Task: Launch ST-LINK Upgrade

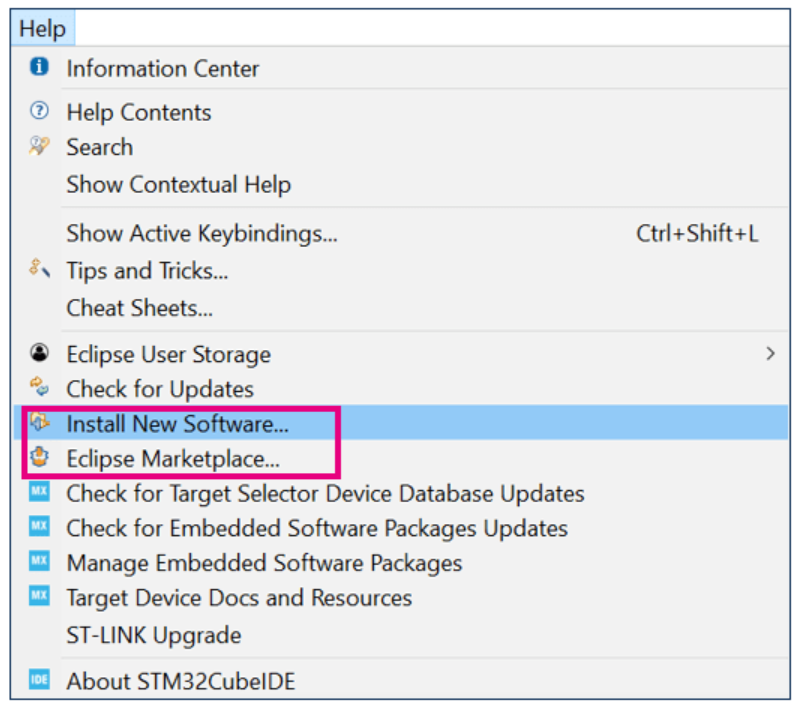Action: tap(154, 635)
